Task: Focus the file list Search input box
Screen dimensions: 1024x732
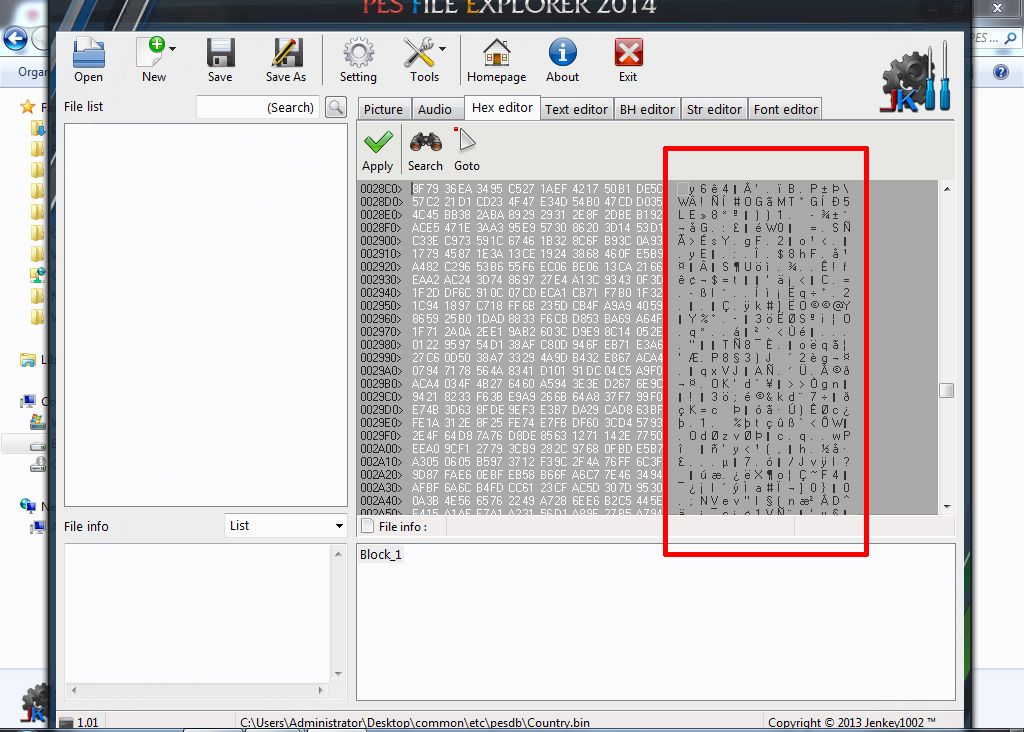Action: click(257, 107)
